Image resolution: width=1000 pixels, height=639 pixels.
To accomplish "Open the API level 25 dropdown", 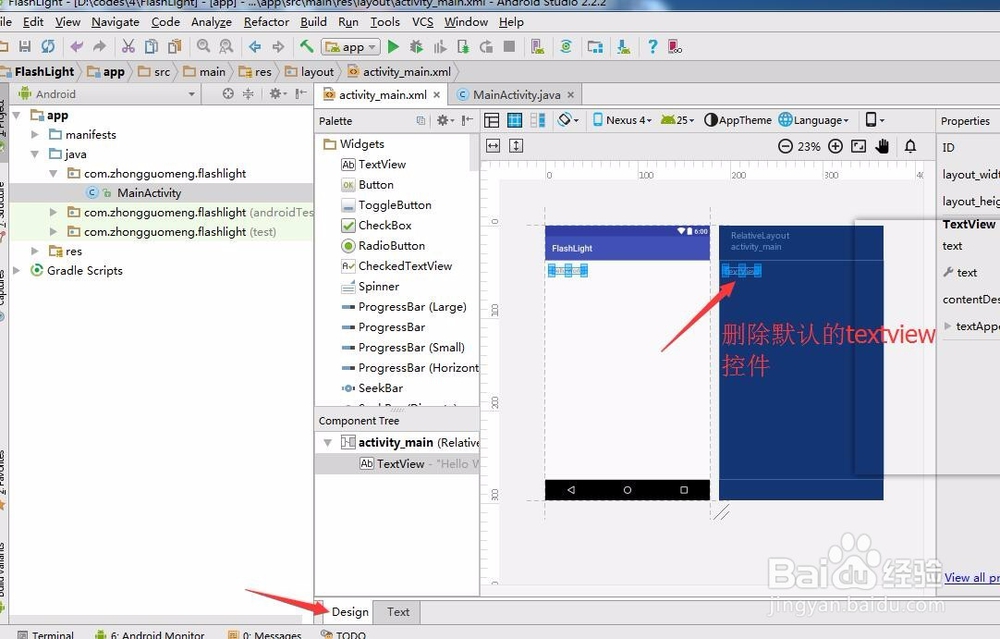I will [x=677, y=119].
